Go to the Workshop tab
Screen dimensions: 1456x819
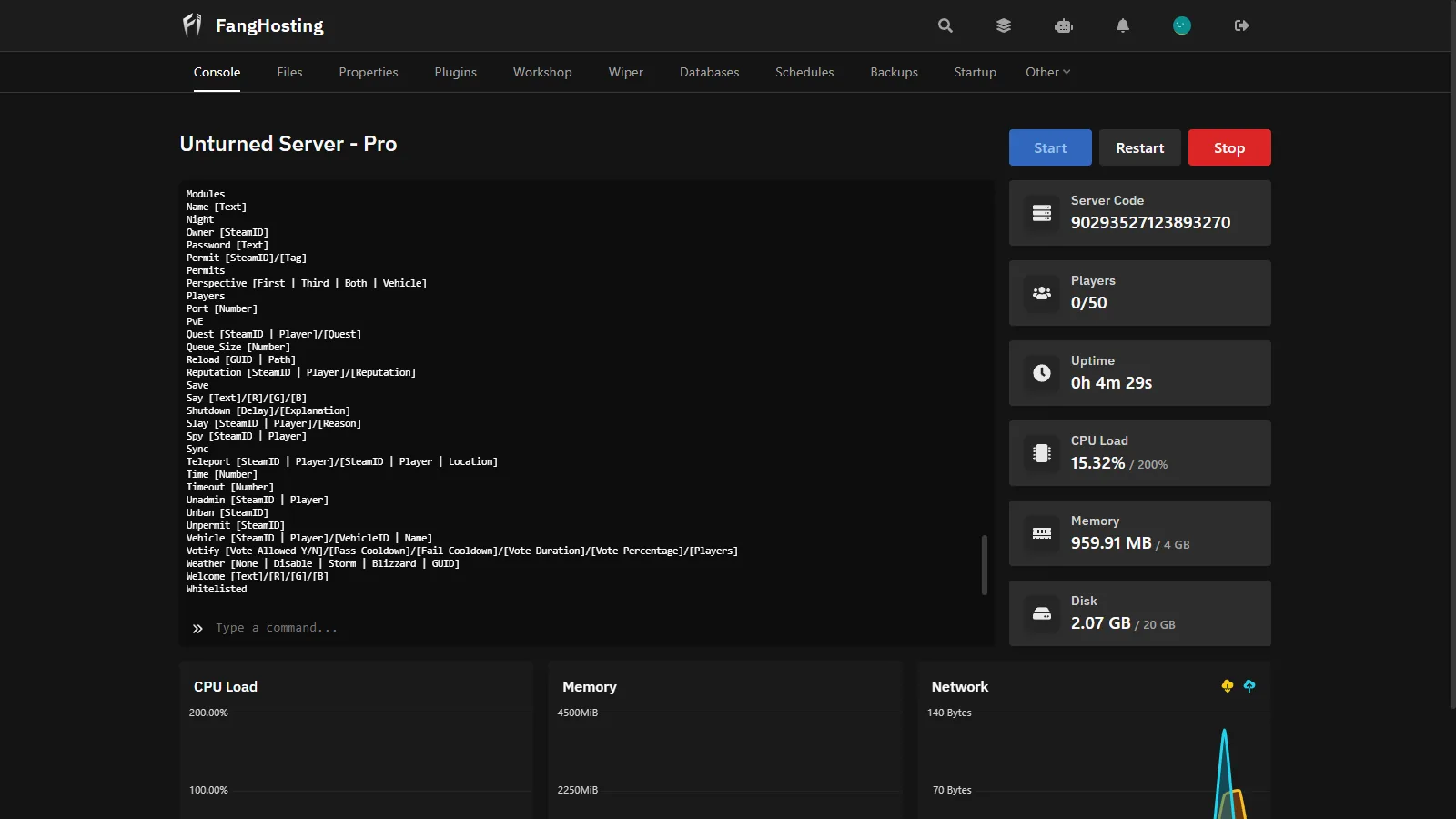click(x=542, y=72)
